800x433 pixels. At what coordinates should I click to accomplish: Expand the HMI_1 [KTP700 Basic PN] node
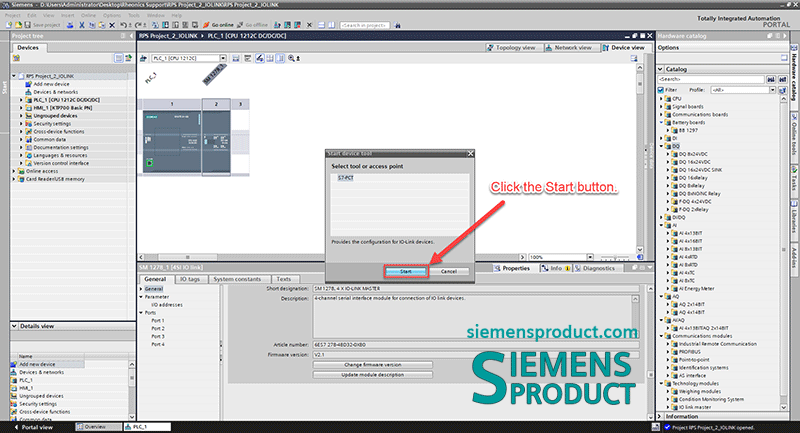[x=21, y=108]
